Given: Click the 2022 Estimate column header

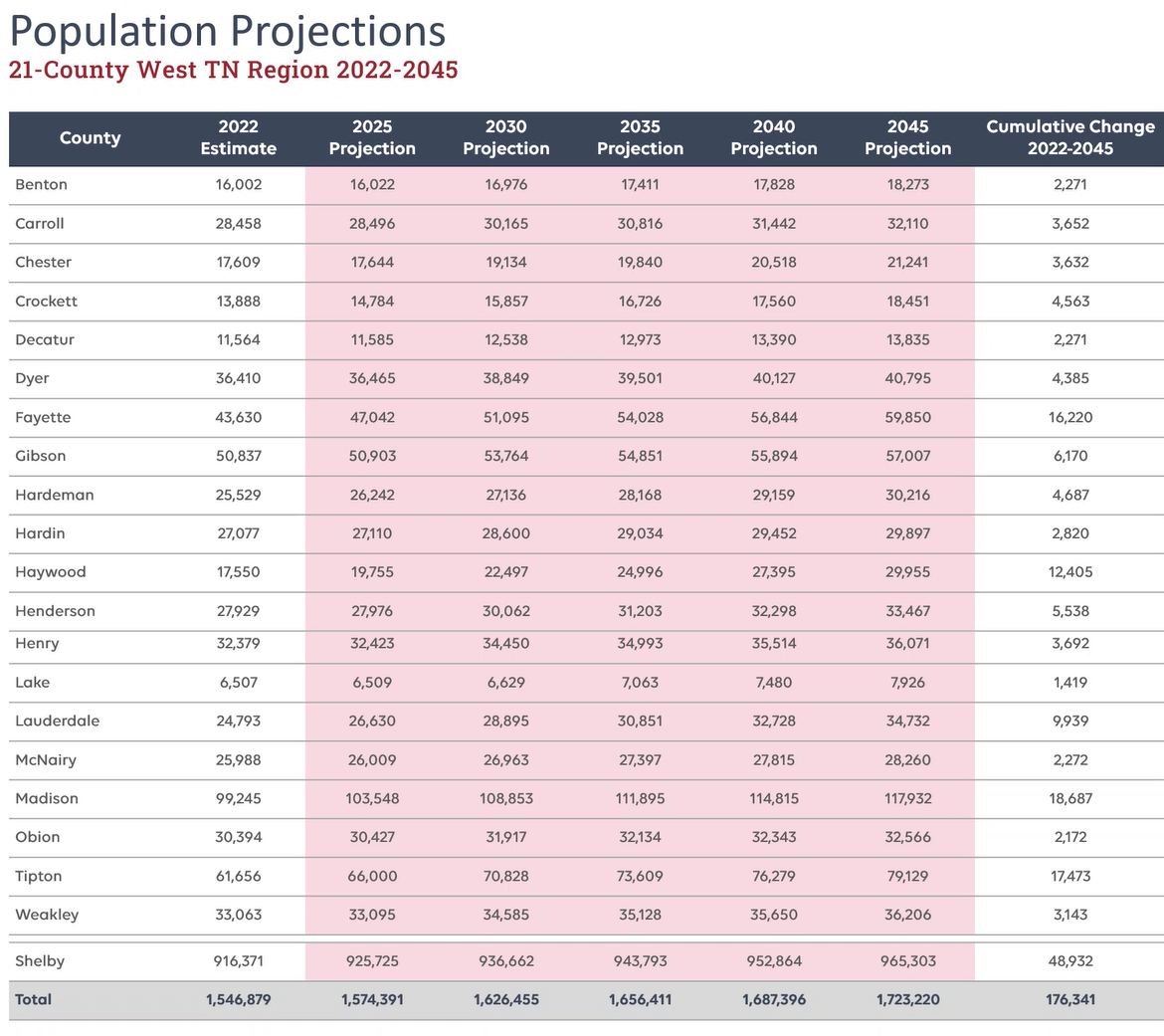Looking at the screenshot, I should click(239, 138).
